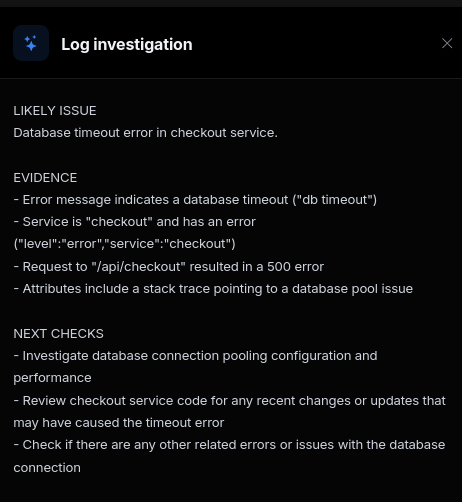Click the Service is "checkout" evidence line
The width and height of the screenshot is (462, 502).
(134, 222)
